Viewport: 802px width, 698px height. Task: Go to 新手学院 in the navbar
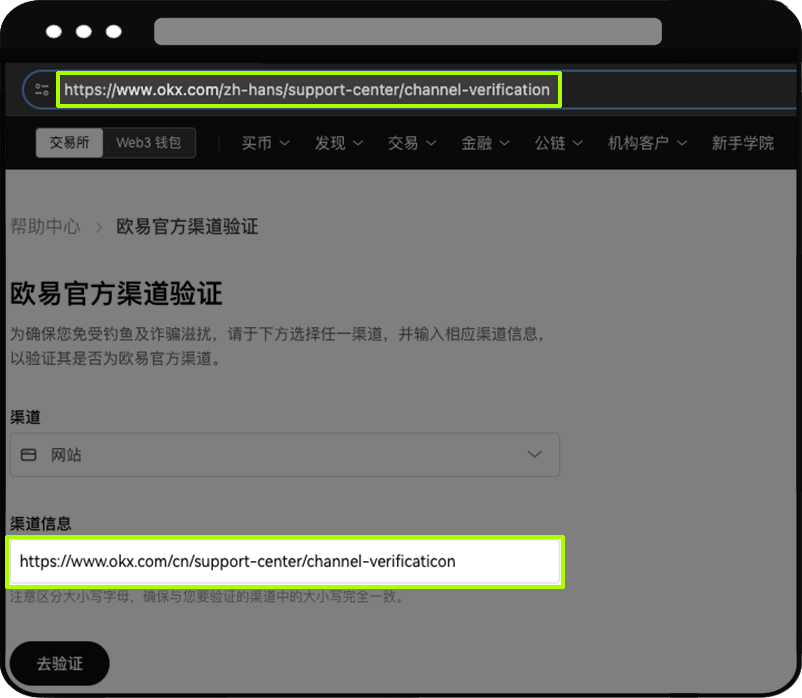742,143
